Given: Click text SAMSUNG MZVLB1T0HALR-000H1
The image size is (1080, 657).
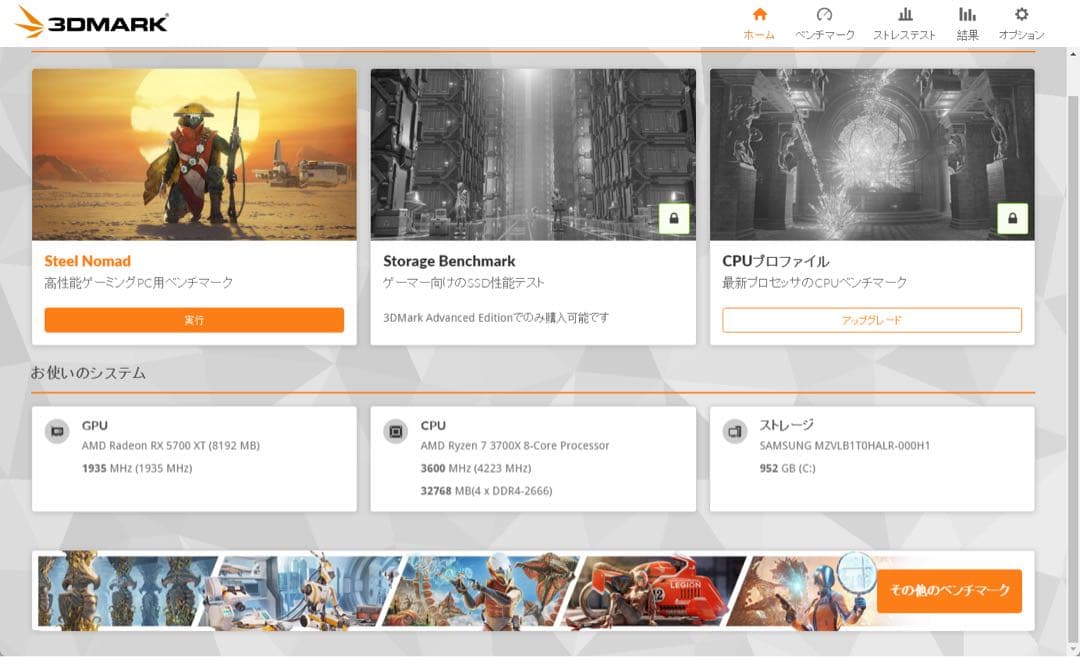Looking at the screenshot, I should tap(844, 446).
